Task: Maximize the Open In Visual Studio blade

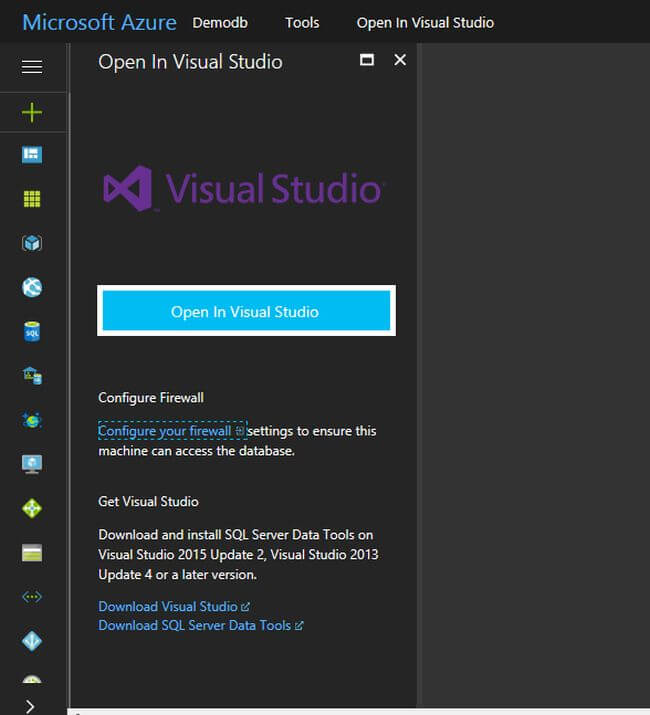Action: point(367,60)
